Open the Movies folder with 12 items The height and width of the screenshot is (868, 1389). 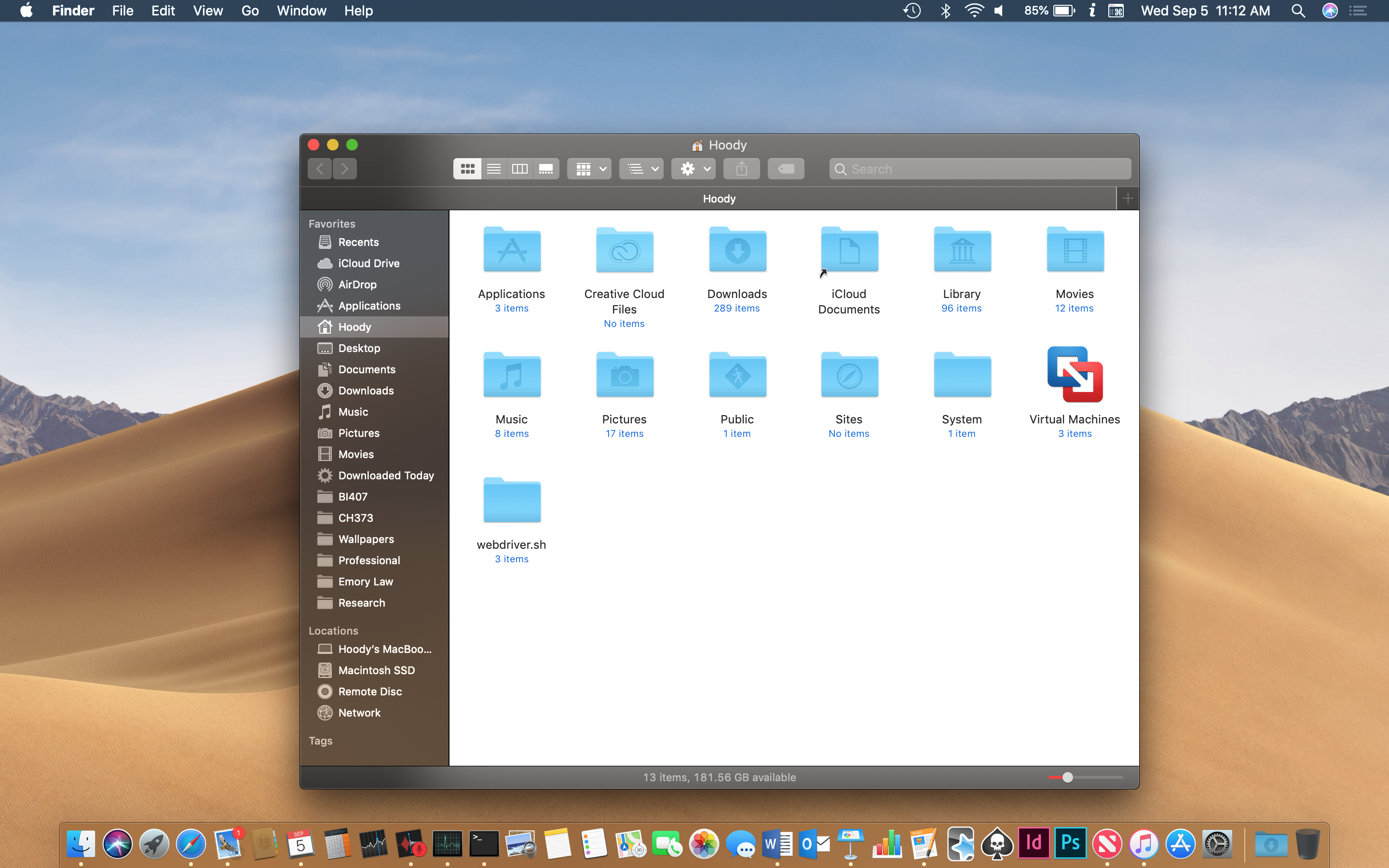click(x=1075, y=250)
